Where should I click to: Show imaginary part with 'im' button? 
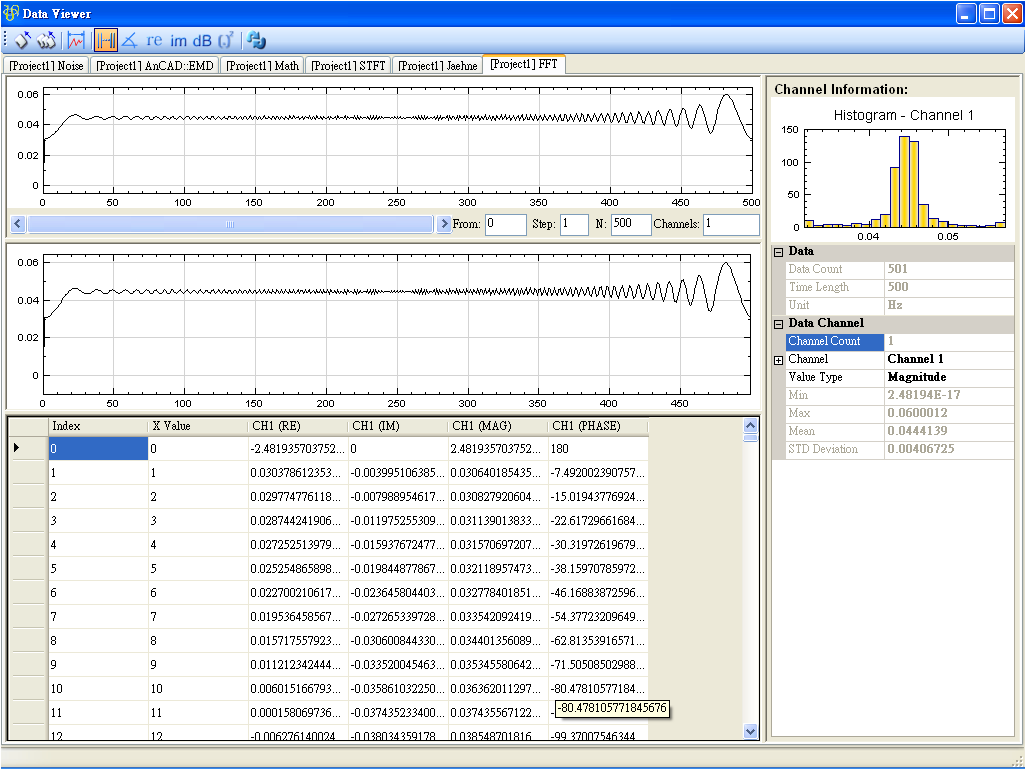tap(178, 41)
